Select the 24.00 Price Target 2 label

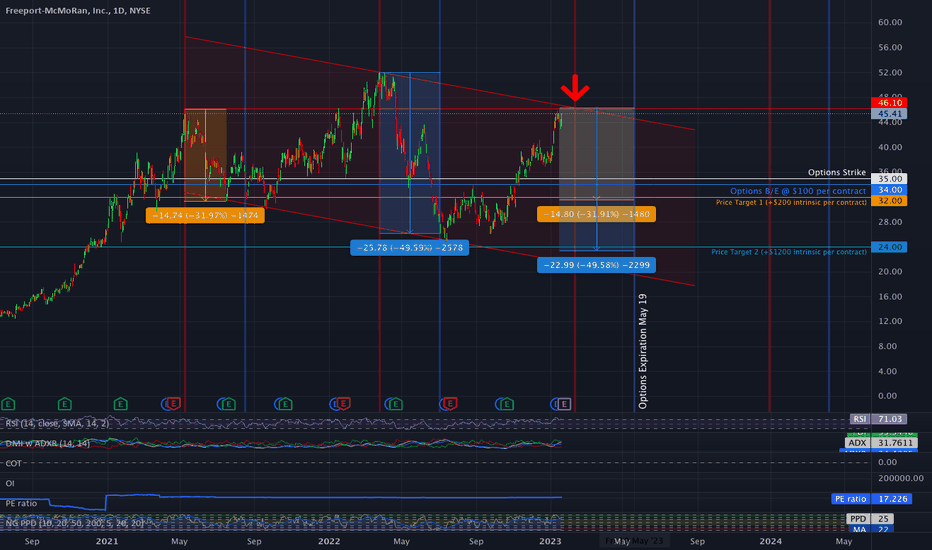(x=889, y=247)
